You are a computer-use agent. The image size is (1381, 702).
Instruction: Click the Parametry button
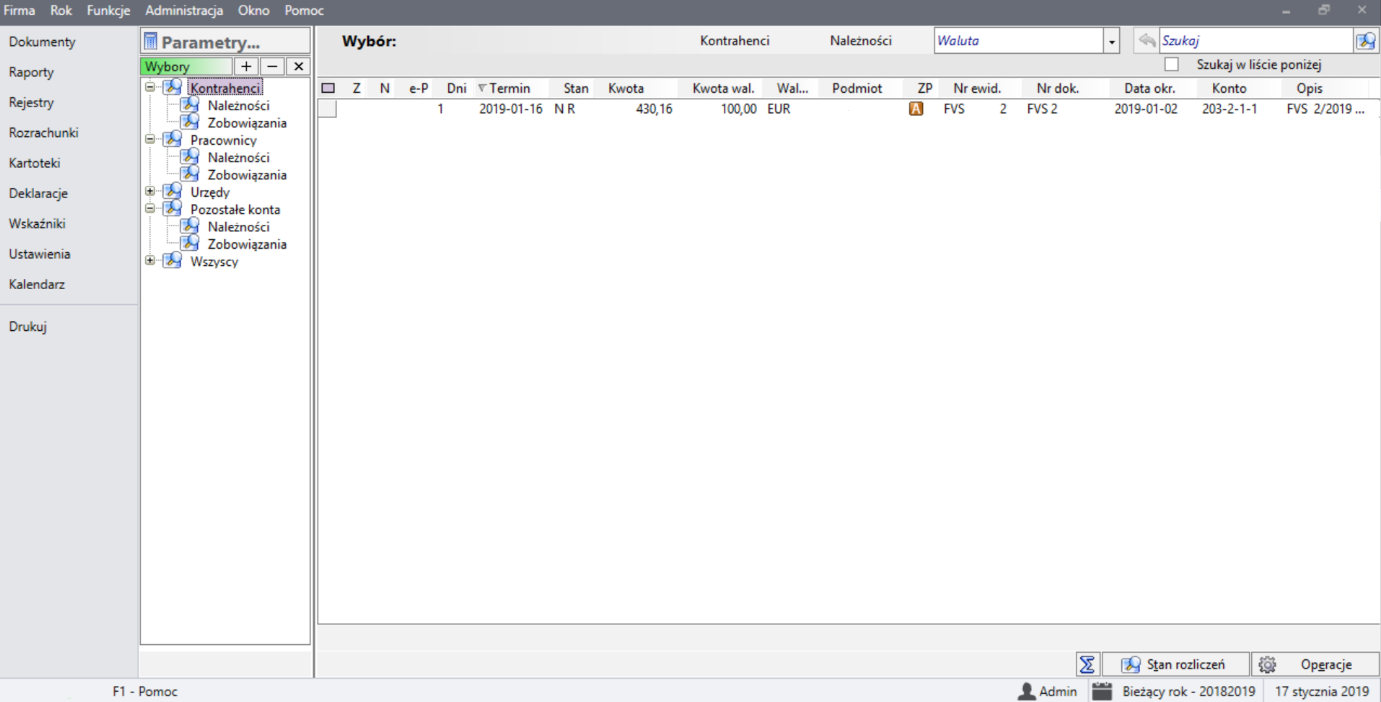coord(225,42)
